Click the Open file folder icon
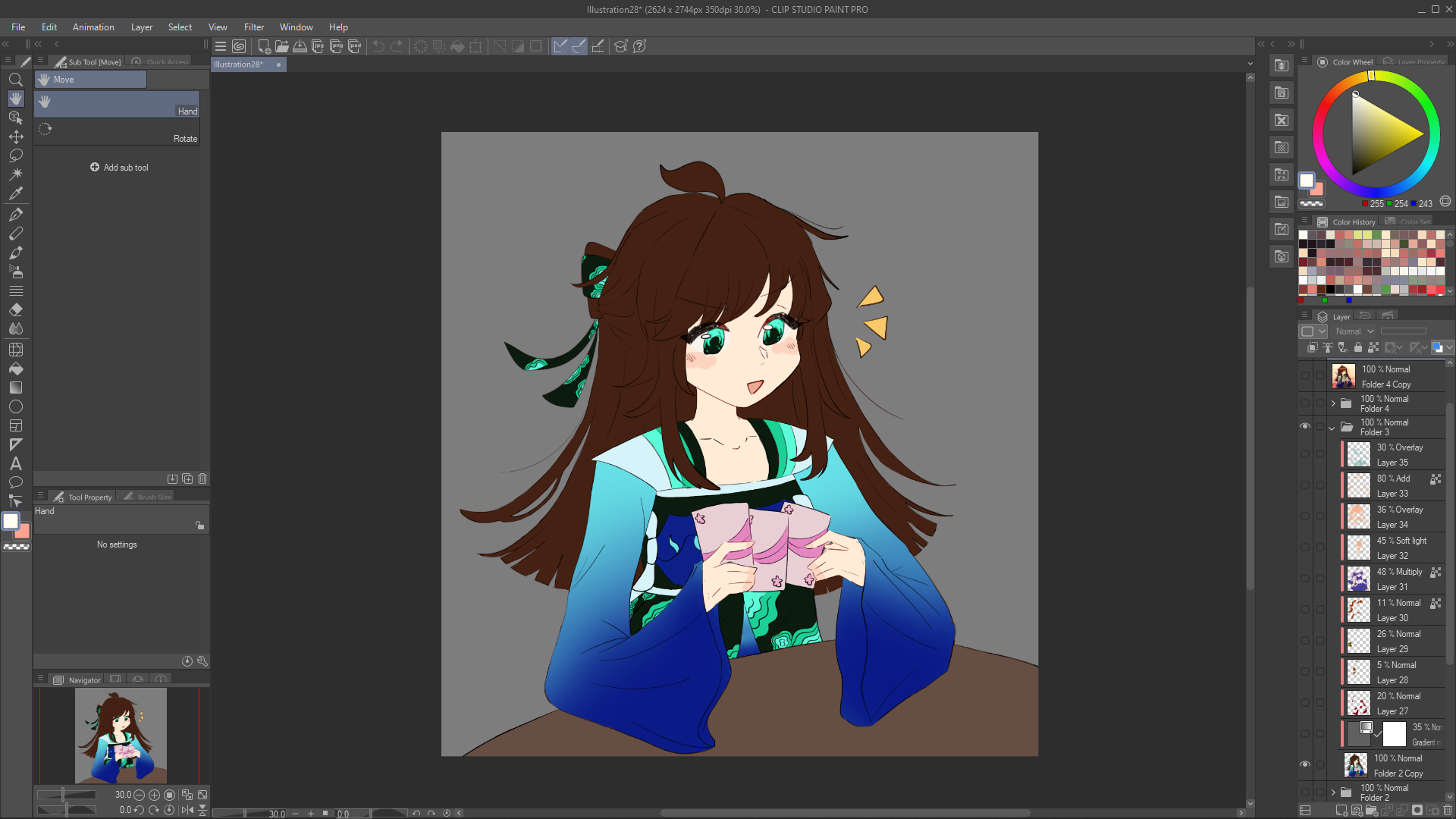1456x819 pixels. point(281,46)
